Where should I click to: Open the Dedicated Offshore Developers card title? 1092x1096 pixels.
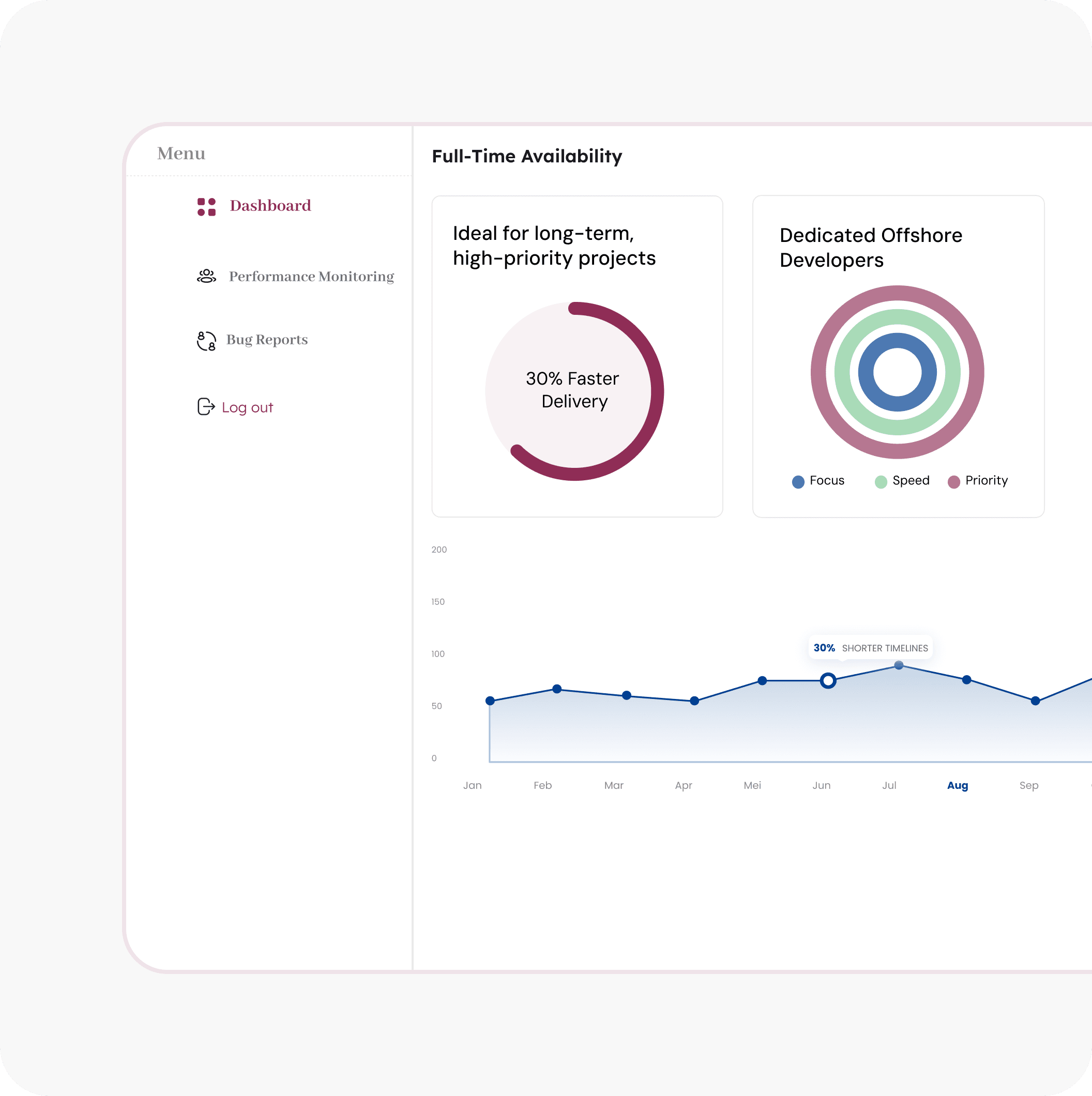click(871, 248)
